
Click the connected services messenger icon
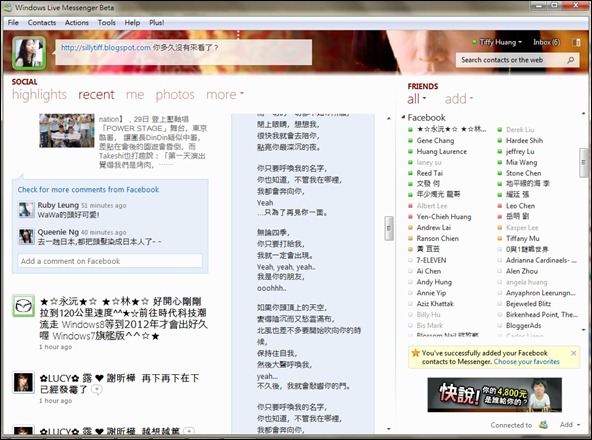(543, 425)
